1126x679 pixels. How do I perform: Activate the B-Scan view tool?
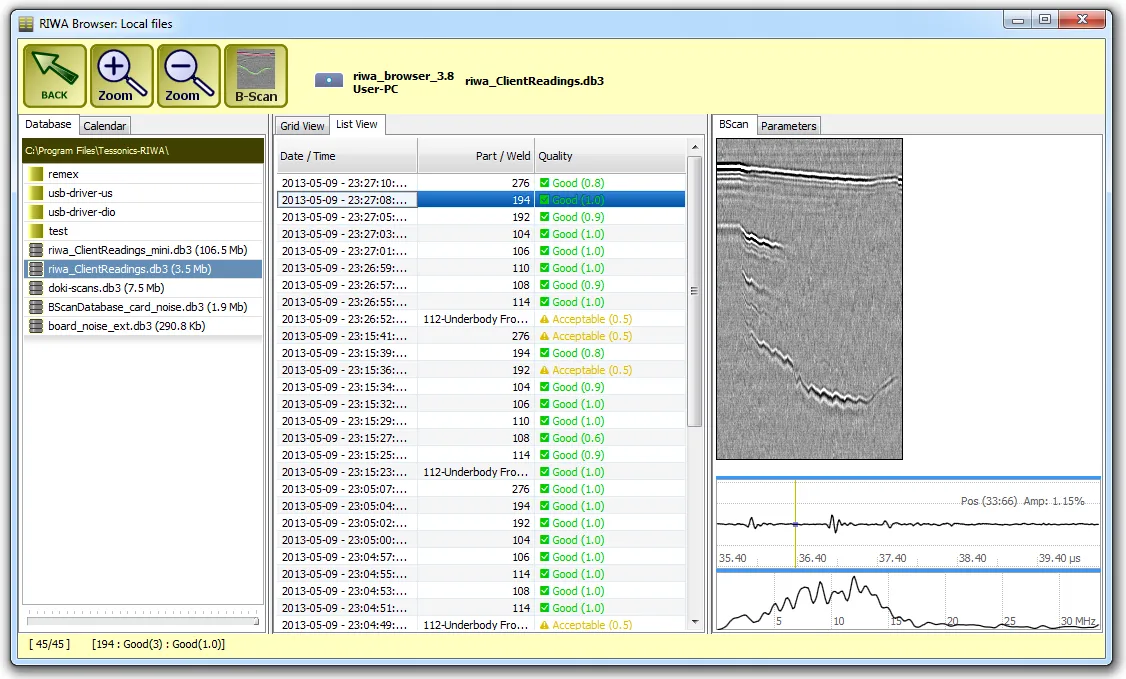pyautogui.click(x=254, y=75)
